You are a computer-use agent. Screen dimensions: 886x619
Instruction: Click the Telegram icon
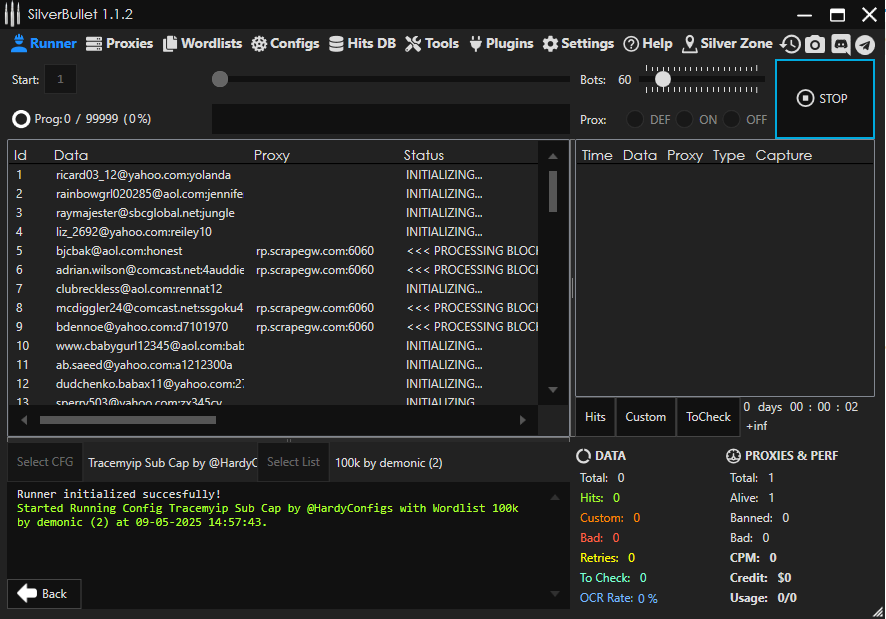point(865,44)
